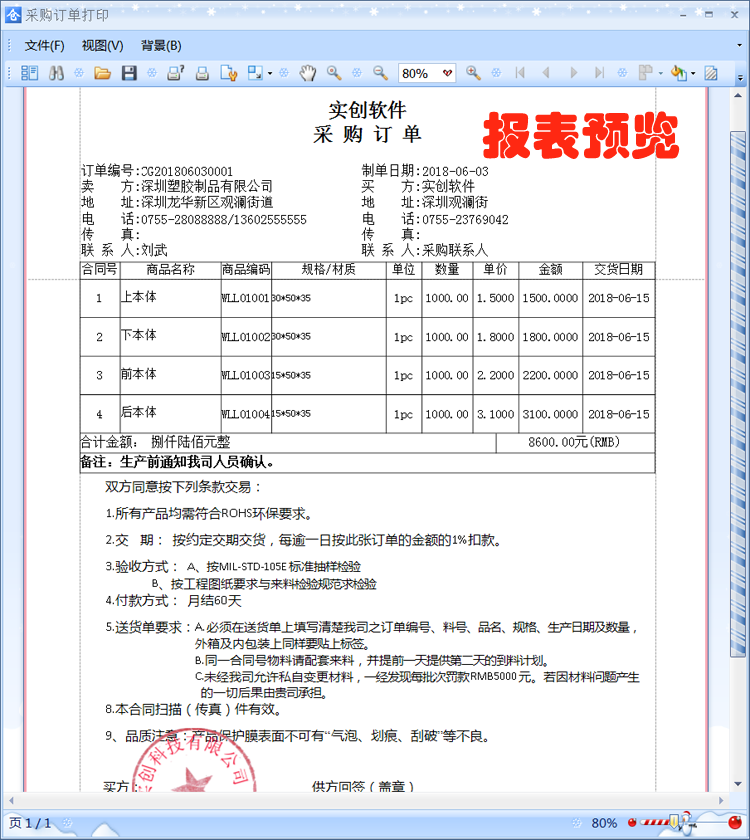Click the term 4.付款方式: 月结60天

[173, 601]
